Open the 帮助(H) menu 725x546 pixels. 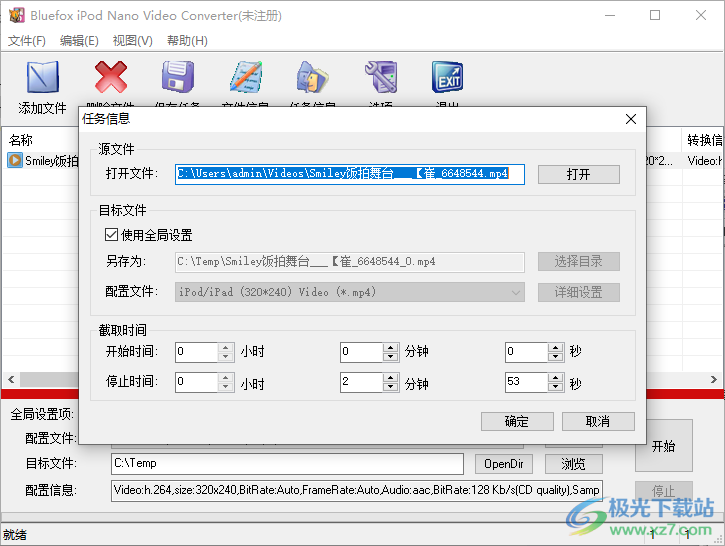[x=187, y=41]
